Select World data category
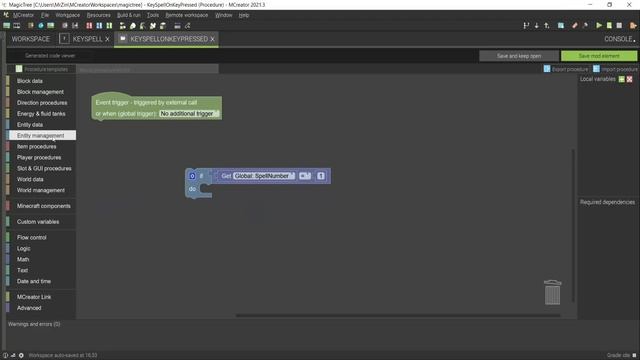The height and width of the screenshot is (360, 640). click(x=41, y=179)
